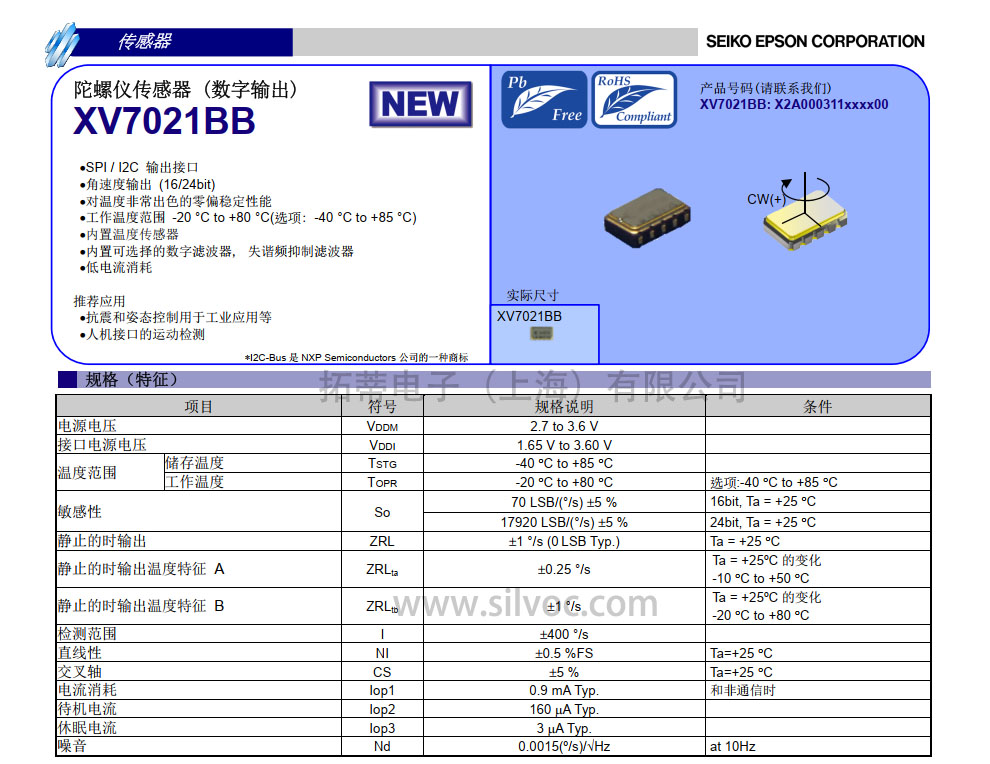Screen dimensions: 990x764
Task: Click the Iop2 symbol cell
Action: click(382, 709)
